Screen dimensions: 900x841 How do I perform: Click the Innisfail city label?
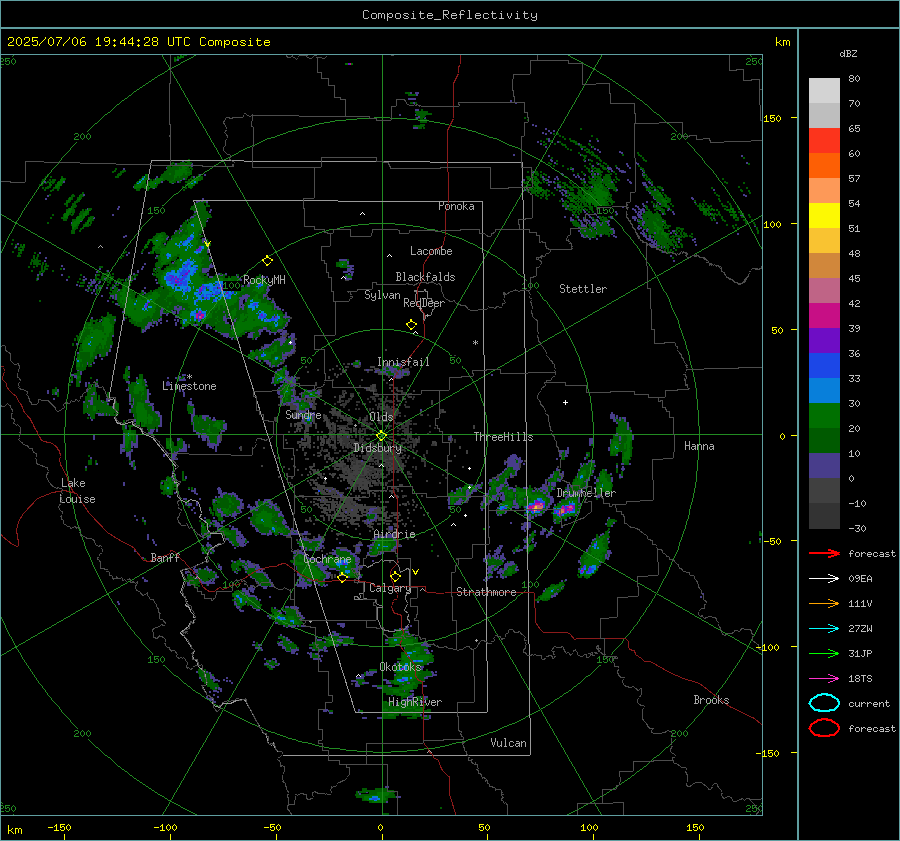(x=403, y=362)
